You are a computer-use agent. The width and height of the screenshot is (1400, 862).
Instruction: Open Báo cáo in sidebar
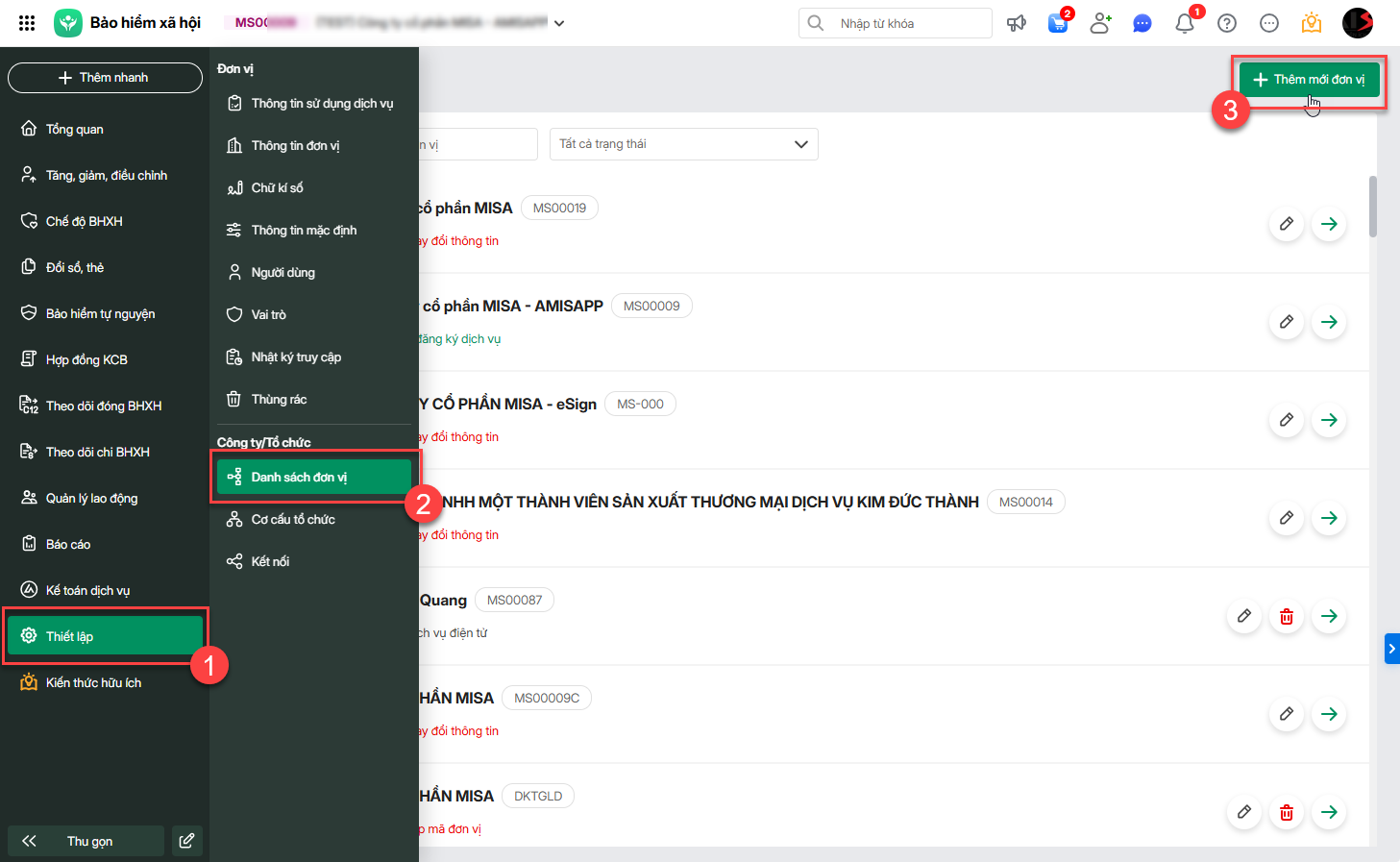click(105, 544)
